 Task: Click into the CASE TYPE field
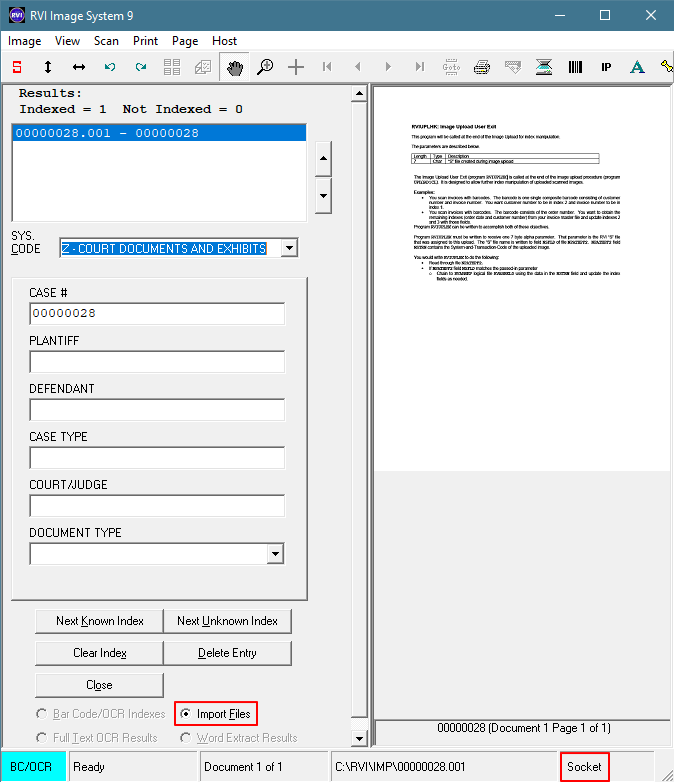[x=157, y=457]
